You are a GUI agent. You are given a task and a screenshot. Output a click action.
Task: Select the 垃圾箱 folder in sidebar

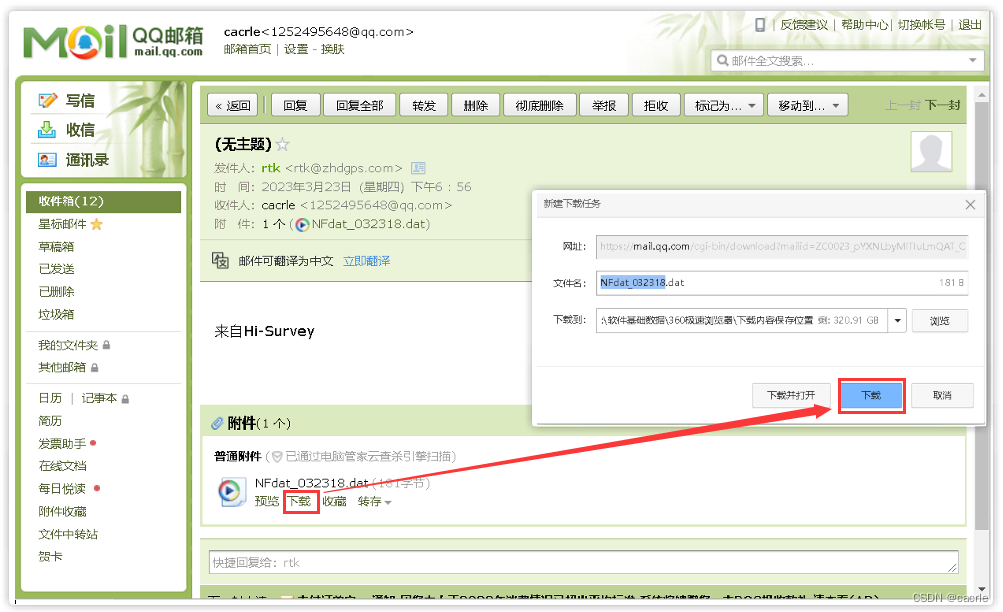coord(57,314)
